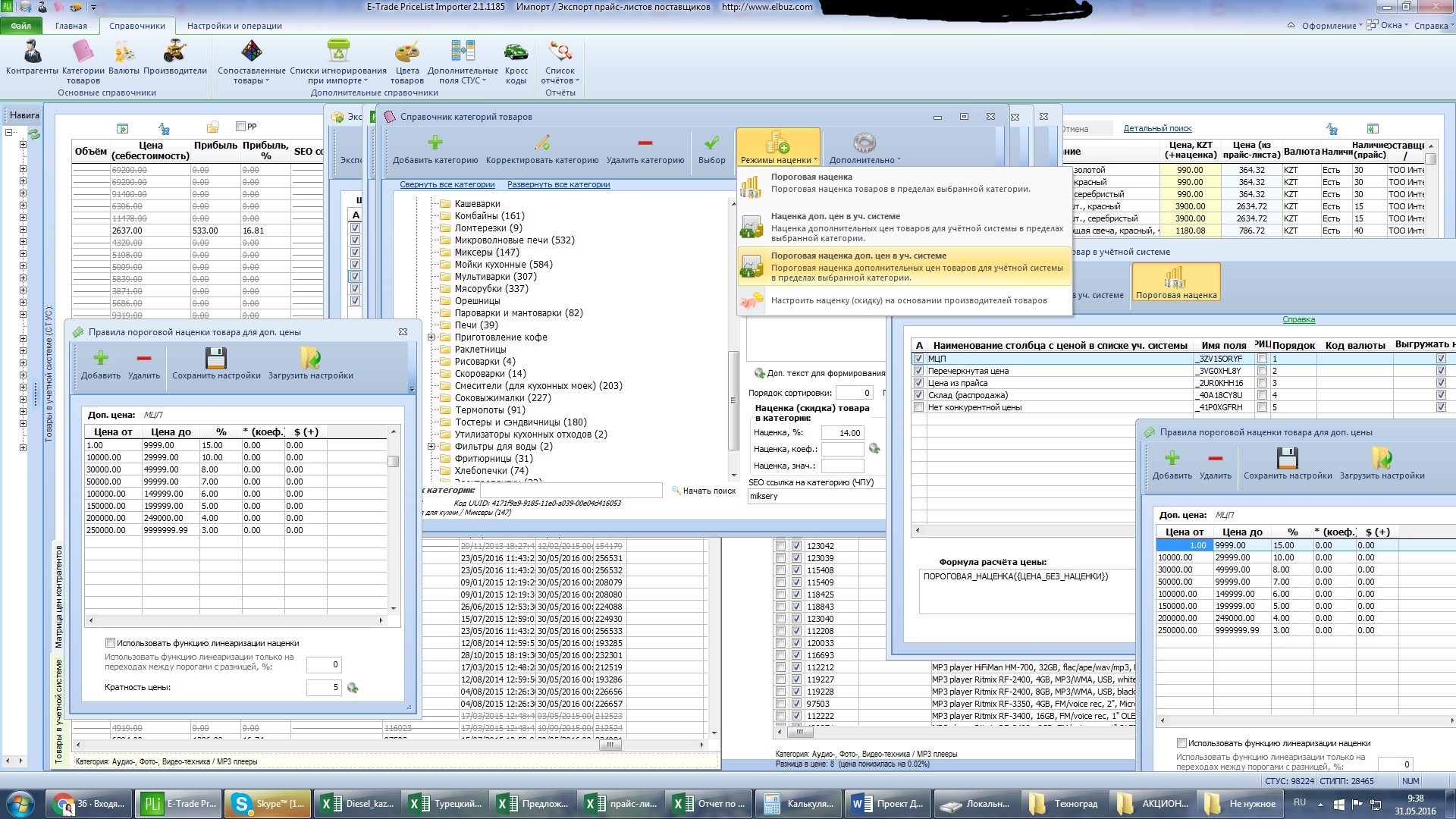The image size is (1456, 819).
Task: Click the Наценка, % input field
Action: tap(843, 433)
